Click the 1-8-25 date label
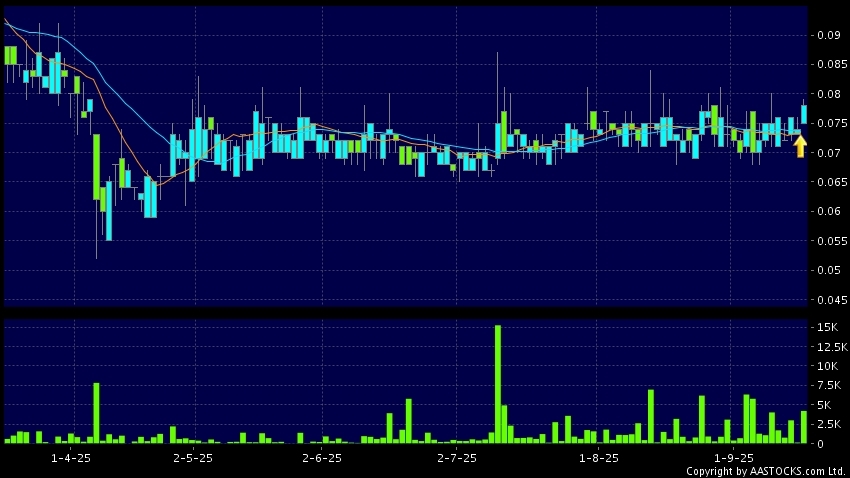This screenshot has width=850, height=478. click(599, 457)
